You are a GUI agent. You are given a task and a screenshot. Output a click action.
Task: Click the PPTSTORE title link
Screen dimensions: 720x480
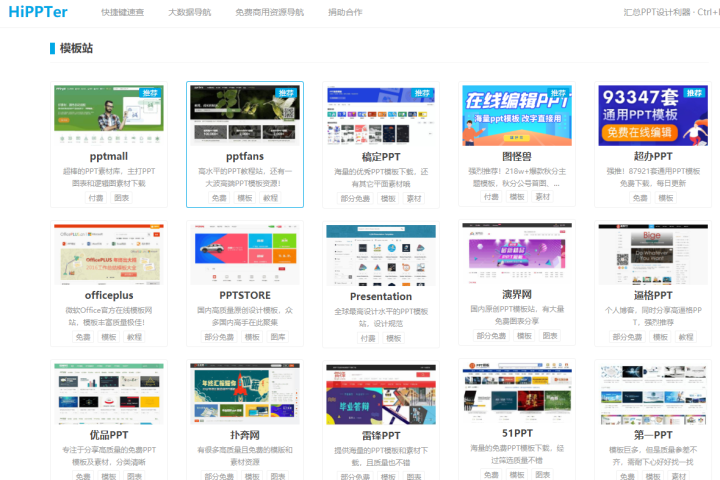tap(245, 295)
